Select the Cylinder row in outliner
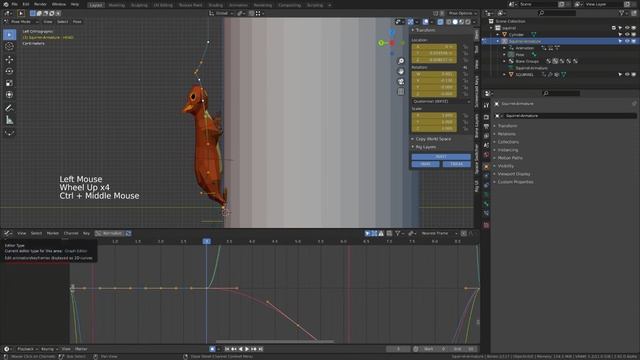Viewport: 640px width, 360px height. (x=516, y=35)
